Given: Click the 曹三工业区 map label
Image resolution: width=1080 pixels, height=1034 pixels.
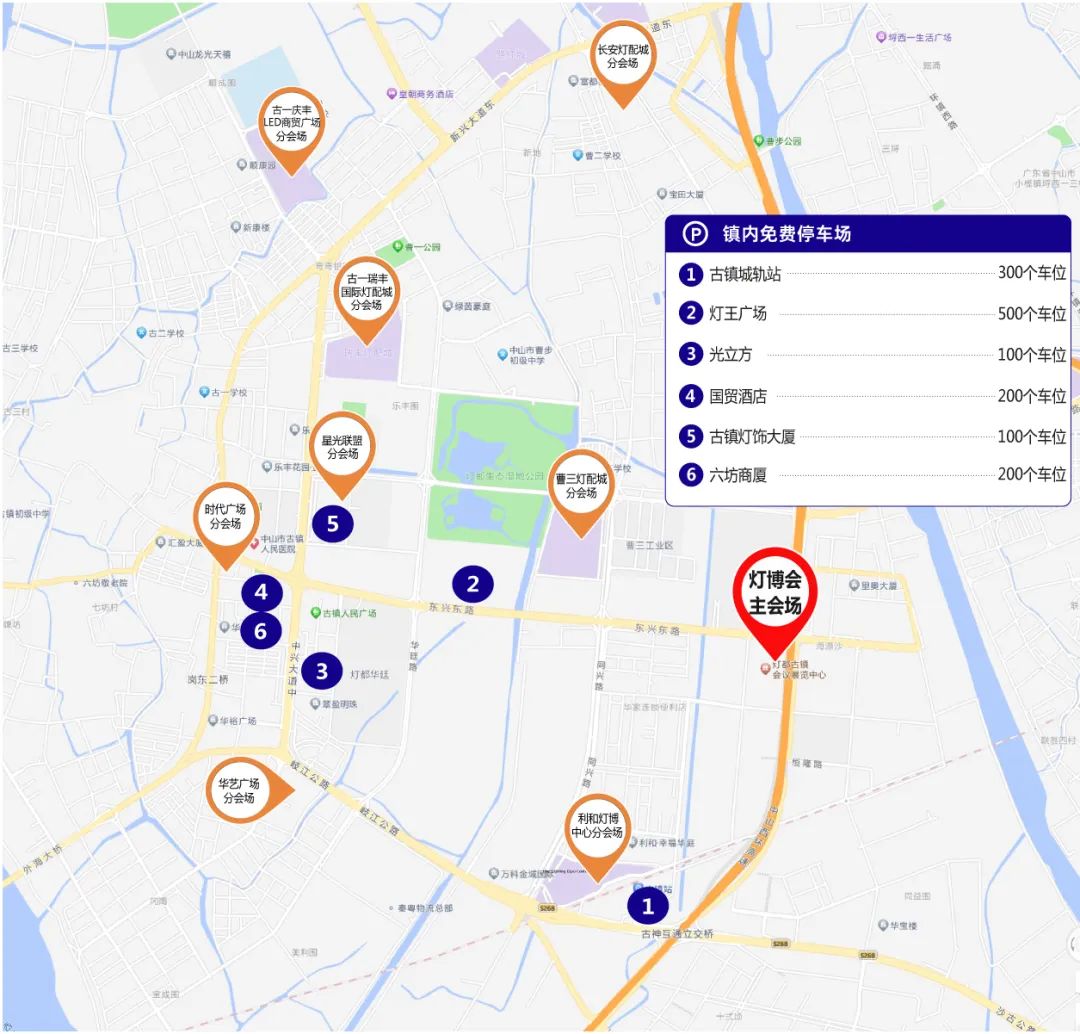Looking at the screenshot, I should point(650,545).
